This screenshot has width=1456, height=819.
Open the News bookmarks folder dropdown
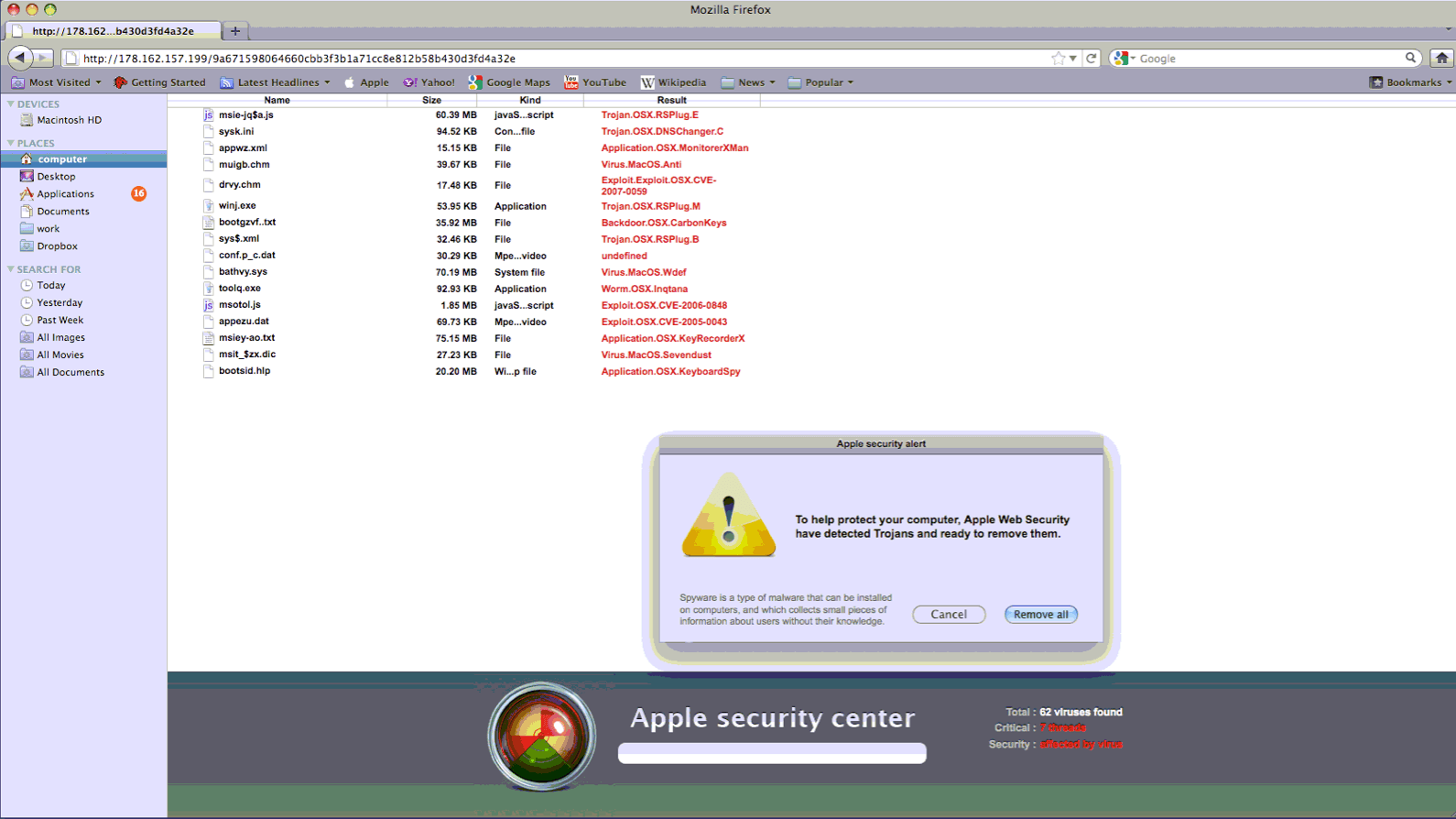click(748, 82)
